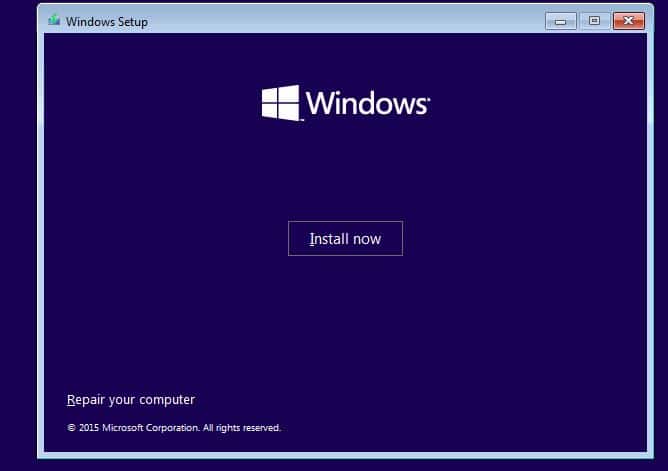
Task: Click the large Windows wordmark text
Action: pyautogui.click(x=366, y=103)
